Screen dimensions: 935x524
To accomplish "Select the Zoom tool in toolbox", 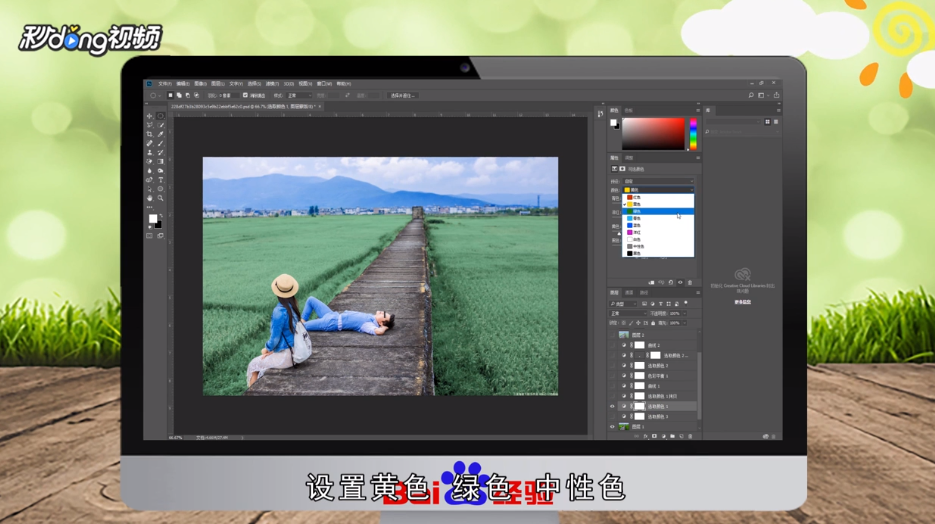I will (160, 198).
